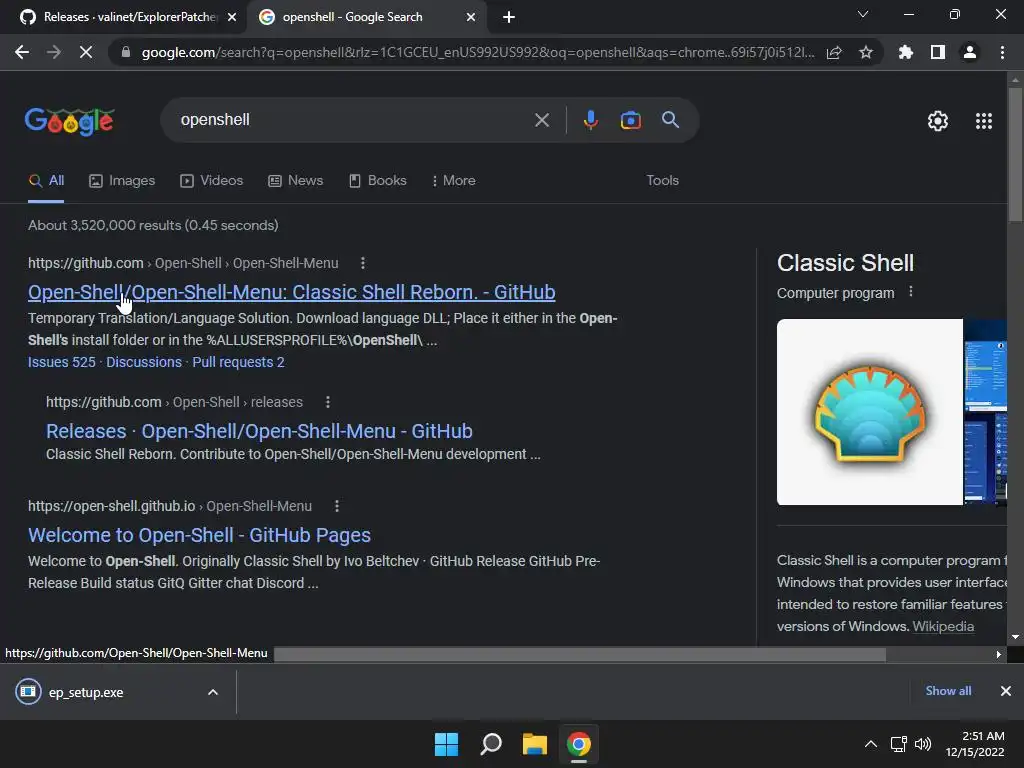Submit search with magnifier icon
The height and width of the screenshot is (768, 1024).
pos(670,120)
